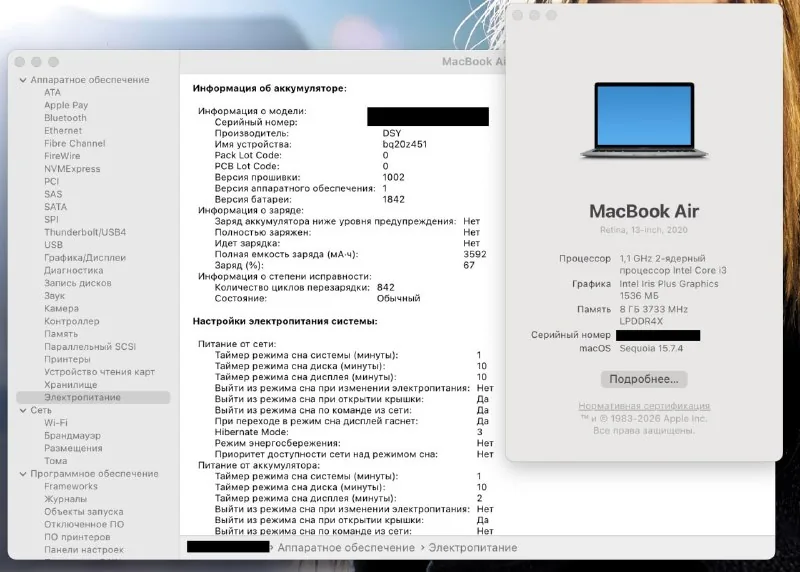This screenshot has height=572, width=800.
Task: Select Ethernet in the sidebar
Action: point(63,131)
